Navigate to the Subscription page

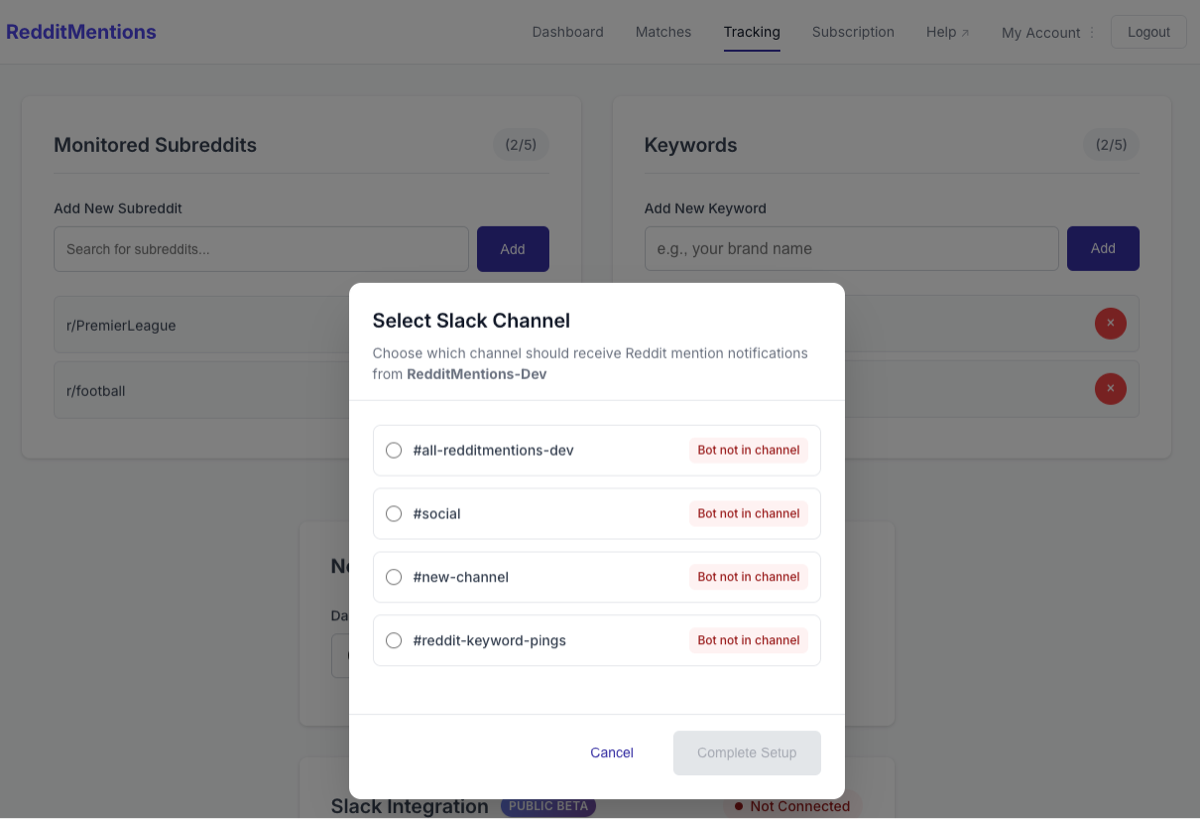tap(853, 31)
